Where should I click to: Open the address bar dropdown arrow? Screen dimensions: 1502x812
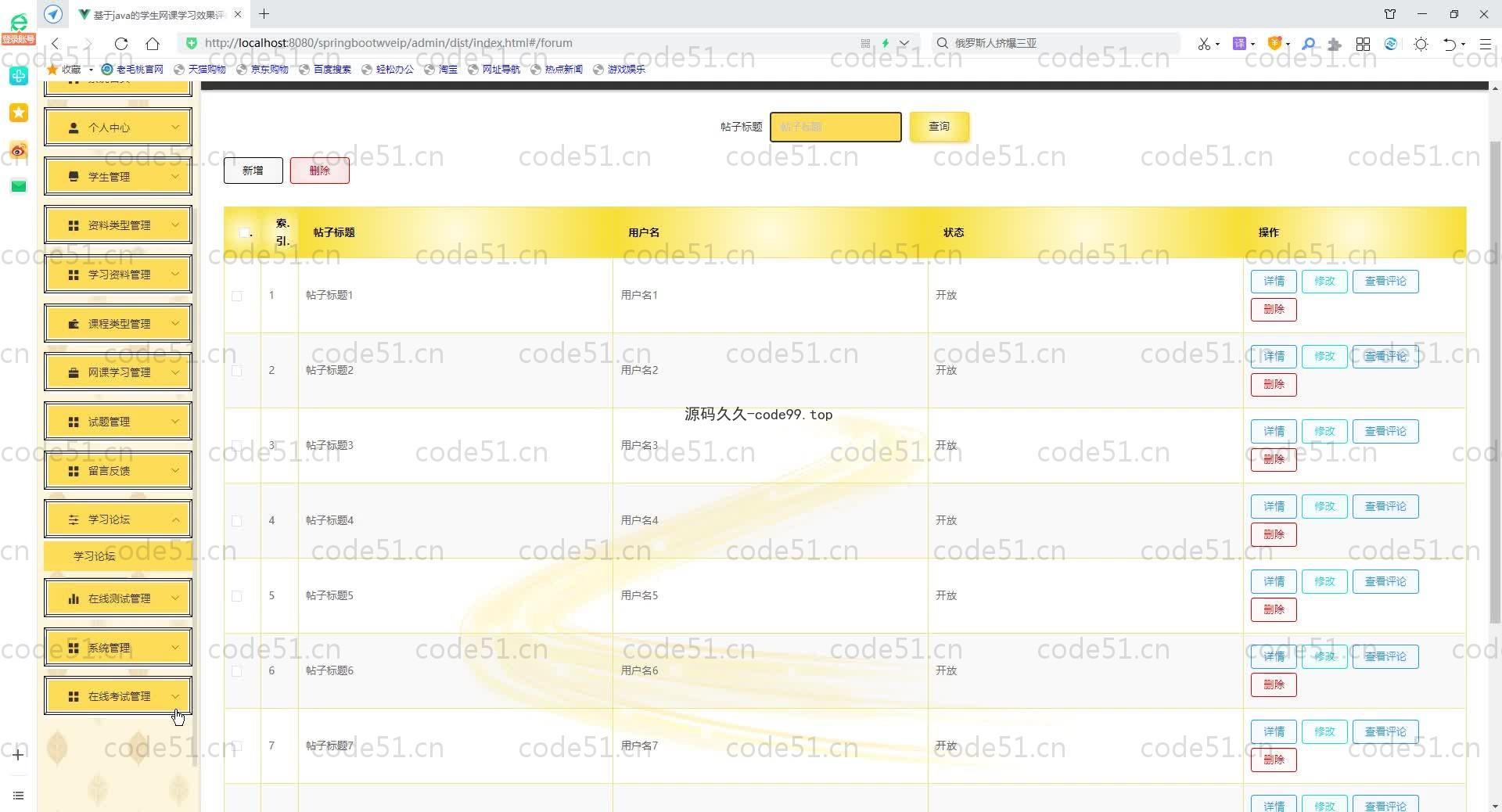click(x=904, y=43)
